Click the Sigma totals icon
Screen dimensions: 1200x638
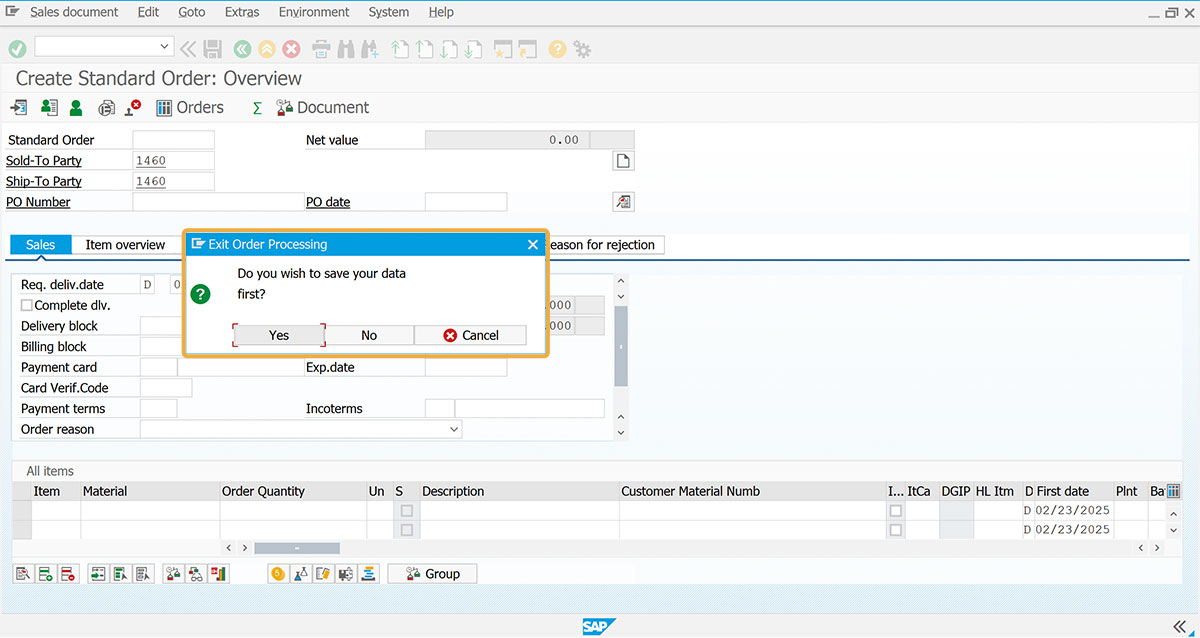click(257, 108)
